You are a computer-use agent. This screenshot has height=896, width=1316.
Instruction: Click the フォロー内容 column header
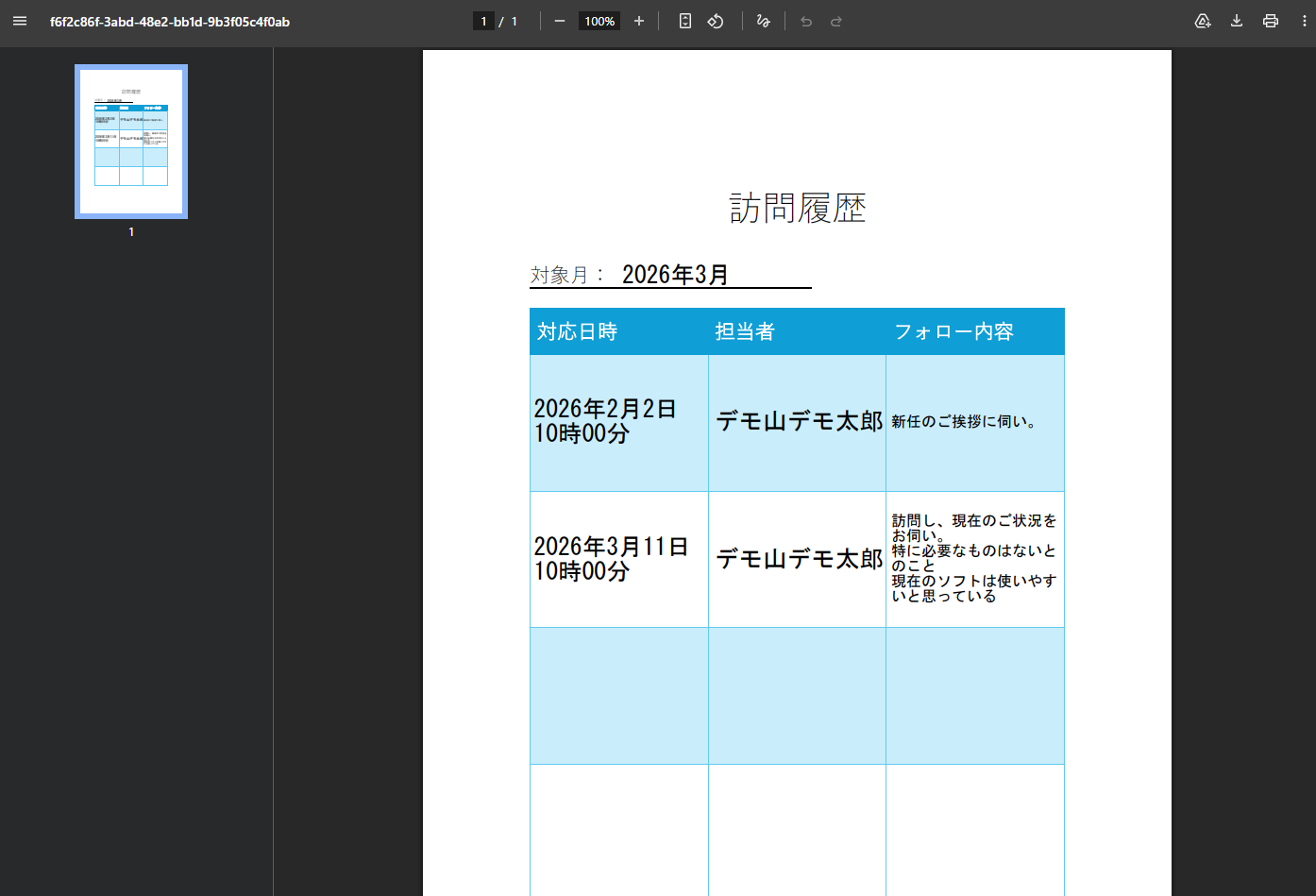[953, 331]
